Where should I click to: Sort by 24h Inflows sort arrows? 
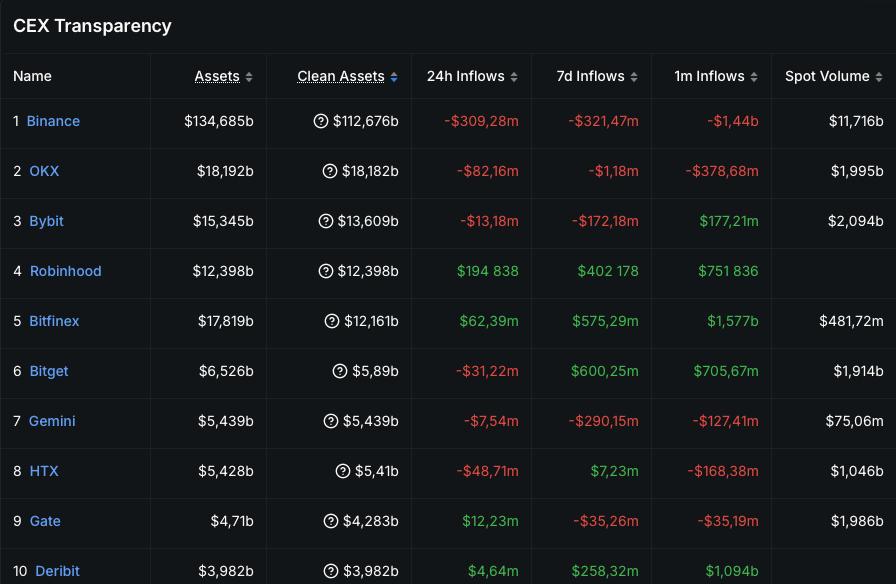514,77
